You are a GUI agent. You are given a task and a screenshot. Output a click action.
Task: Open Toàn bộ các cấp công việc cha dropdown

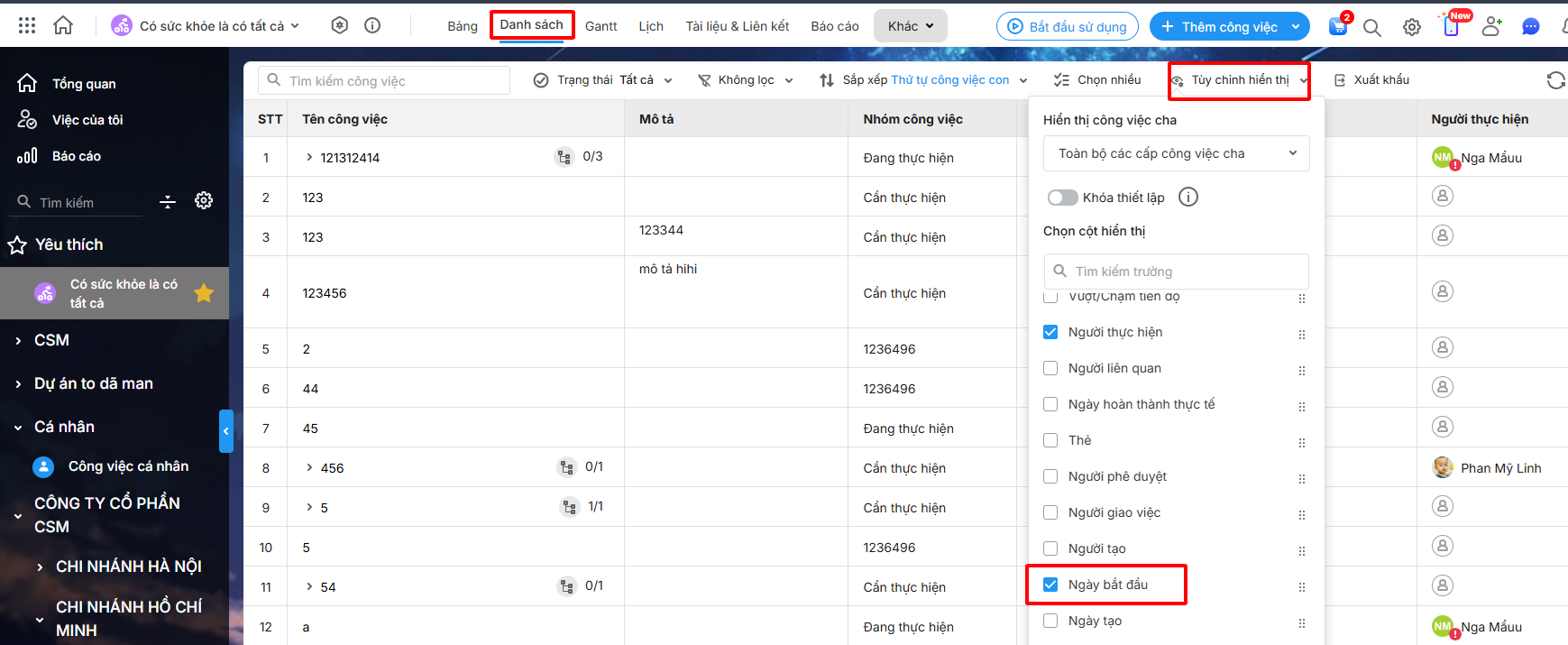[1177, 153]
